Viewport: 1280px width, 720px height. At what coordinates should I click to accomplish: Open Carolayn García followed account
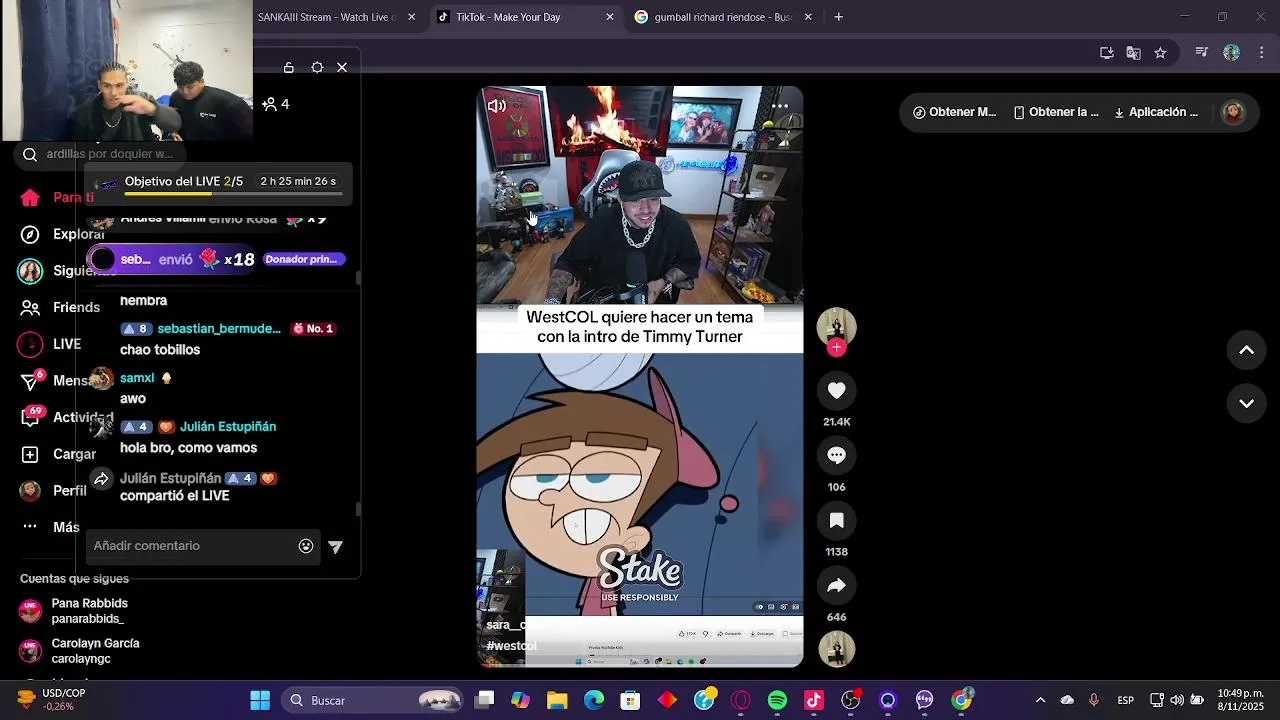tap(80, 651)
